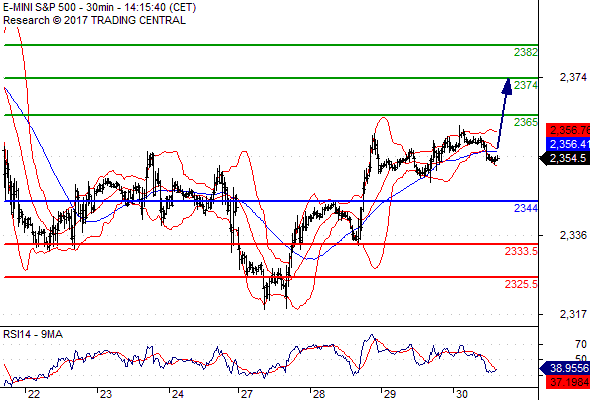This screenshot has width=590, height=400.
Task: Click the red 37.1984 RSI tag
Action: click(568, 382)
